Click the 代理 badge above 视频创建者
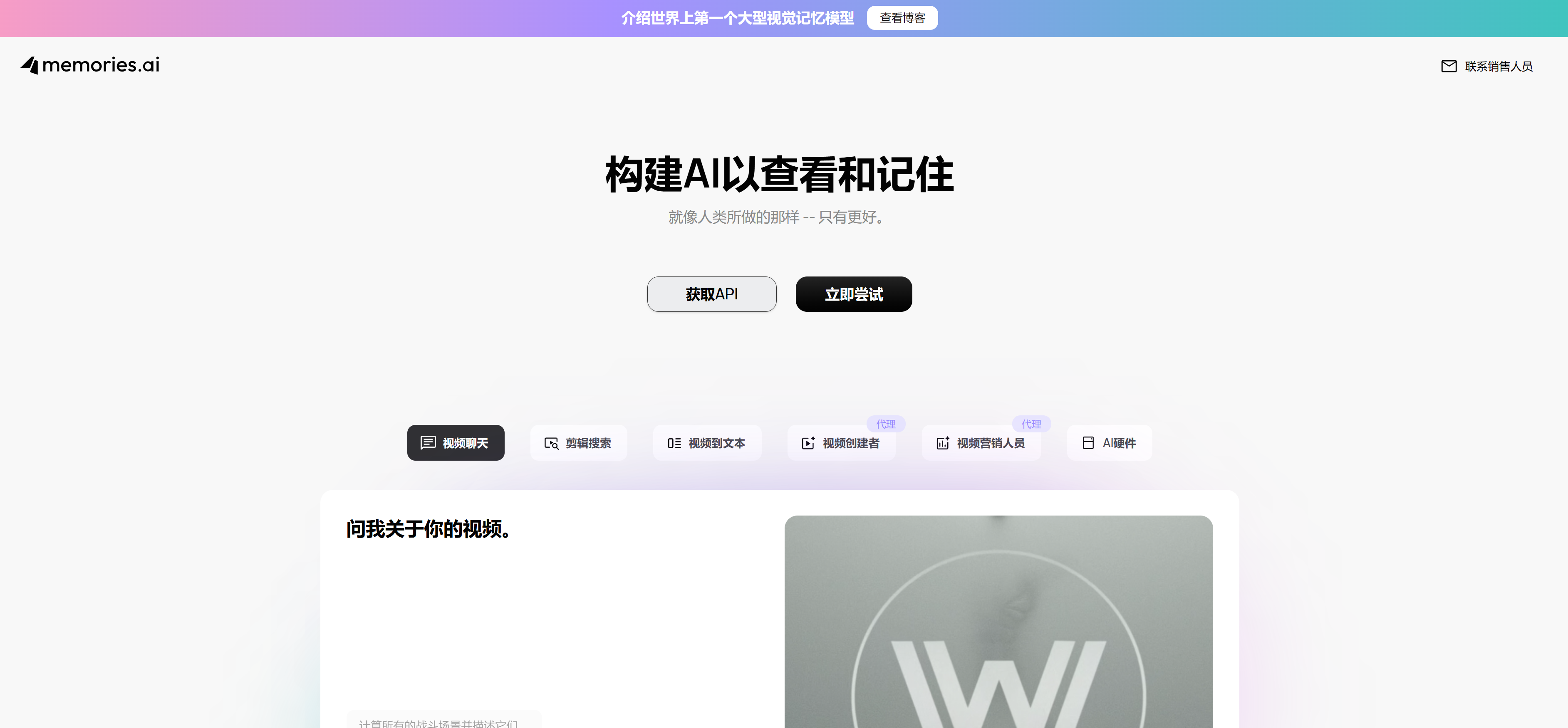Viewport: 1568px width, 728px height. 886,424
